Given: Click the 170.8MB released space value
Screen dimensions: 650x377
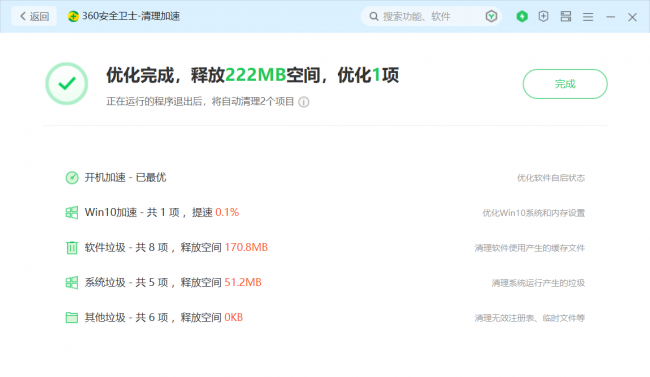Looking at the screenshot, I should (246, 248).
